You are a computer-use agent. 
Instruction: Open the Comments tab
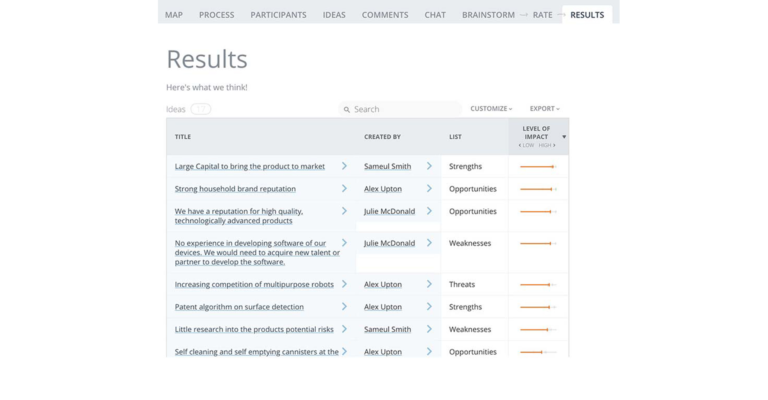pyautogui.click(x=385, y=15)
